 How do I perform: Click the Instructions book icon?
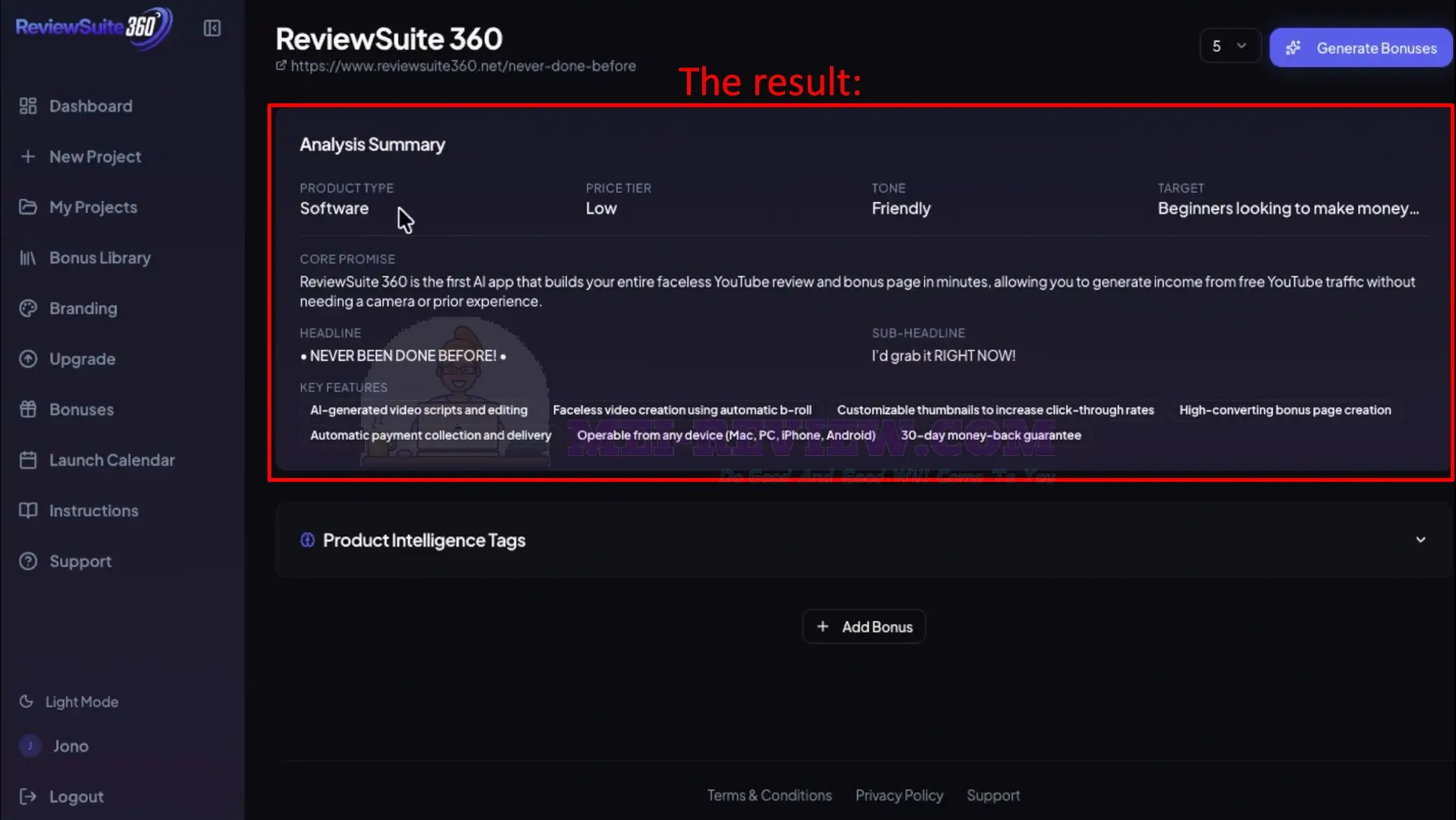click(x=28, y=510)
